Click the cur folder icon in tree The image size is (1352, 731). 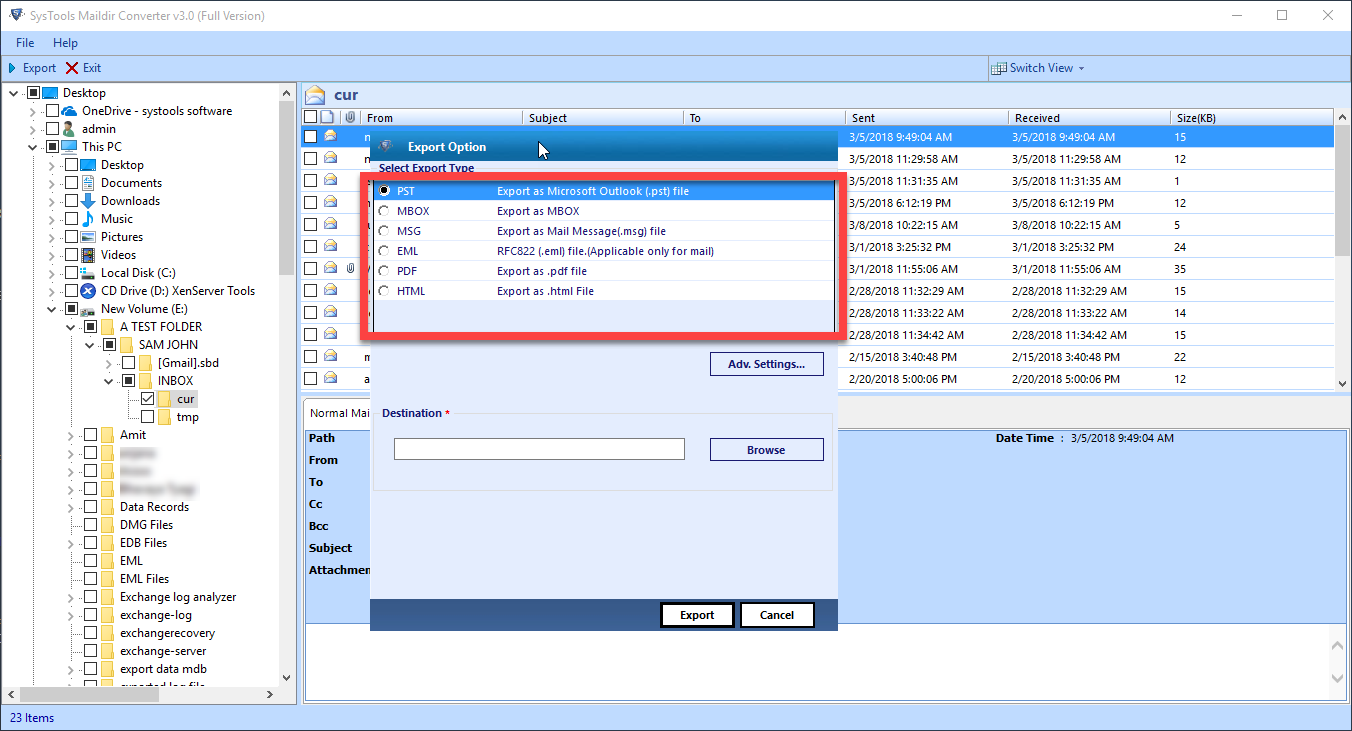pos(165,399)
